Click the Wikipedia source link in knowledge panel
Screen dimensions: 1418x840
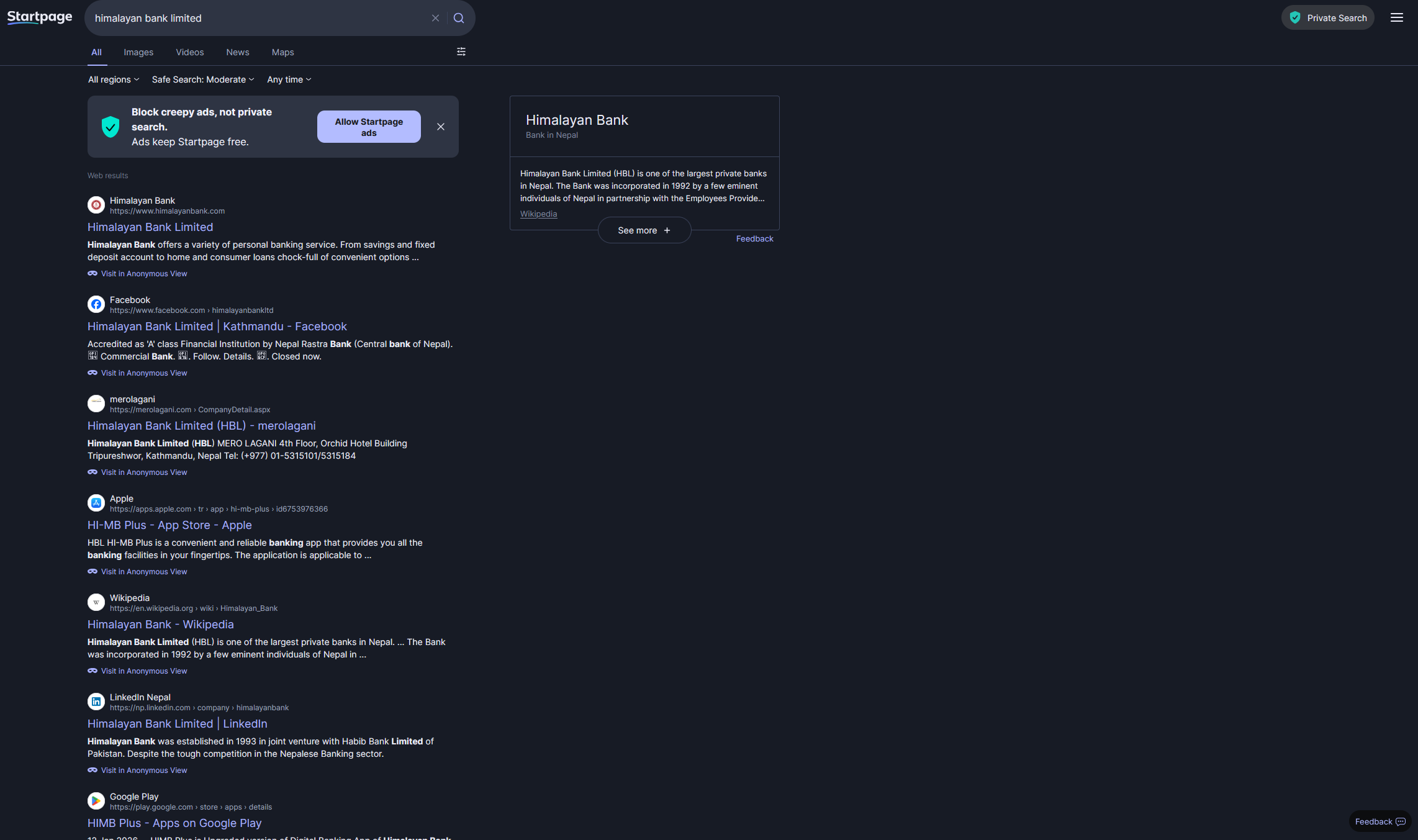tap(539, 214)
